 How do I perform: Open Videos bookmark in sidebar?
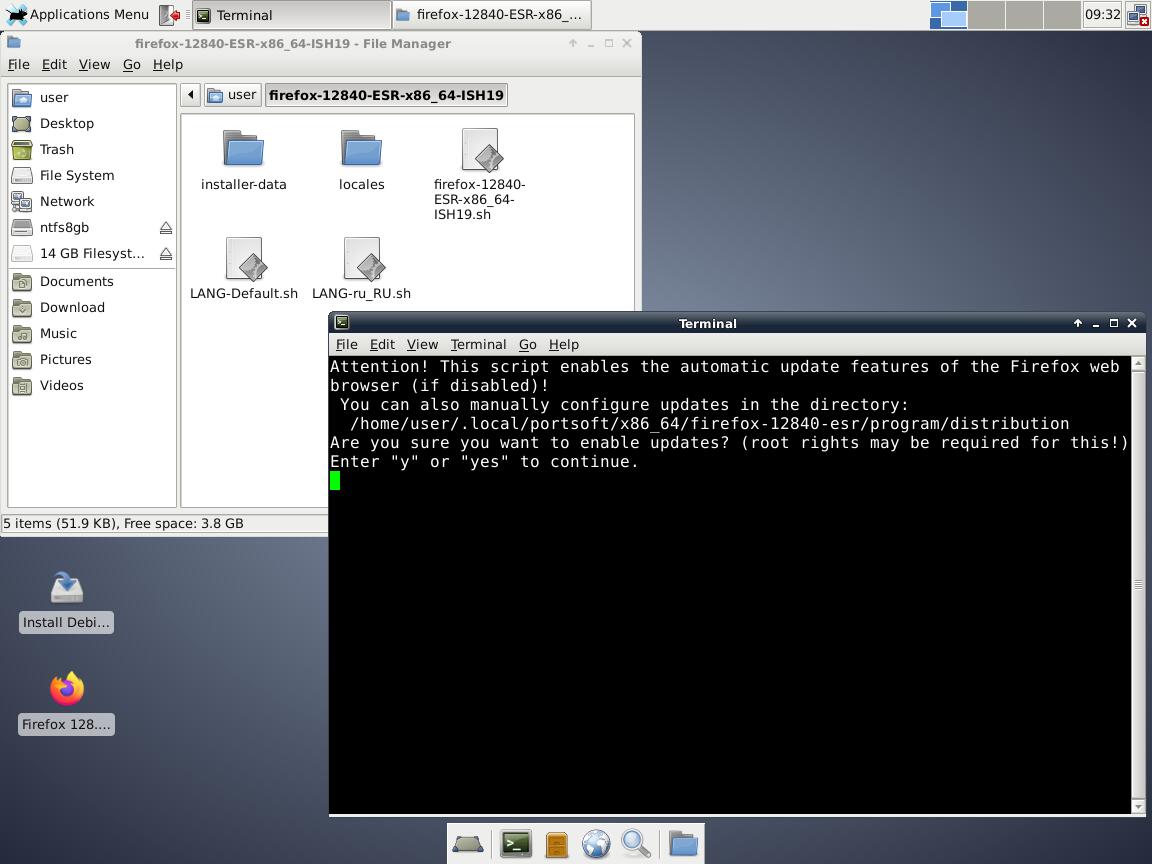click(x=92, y=385)
